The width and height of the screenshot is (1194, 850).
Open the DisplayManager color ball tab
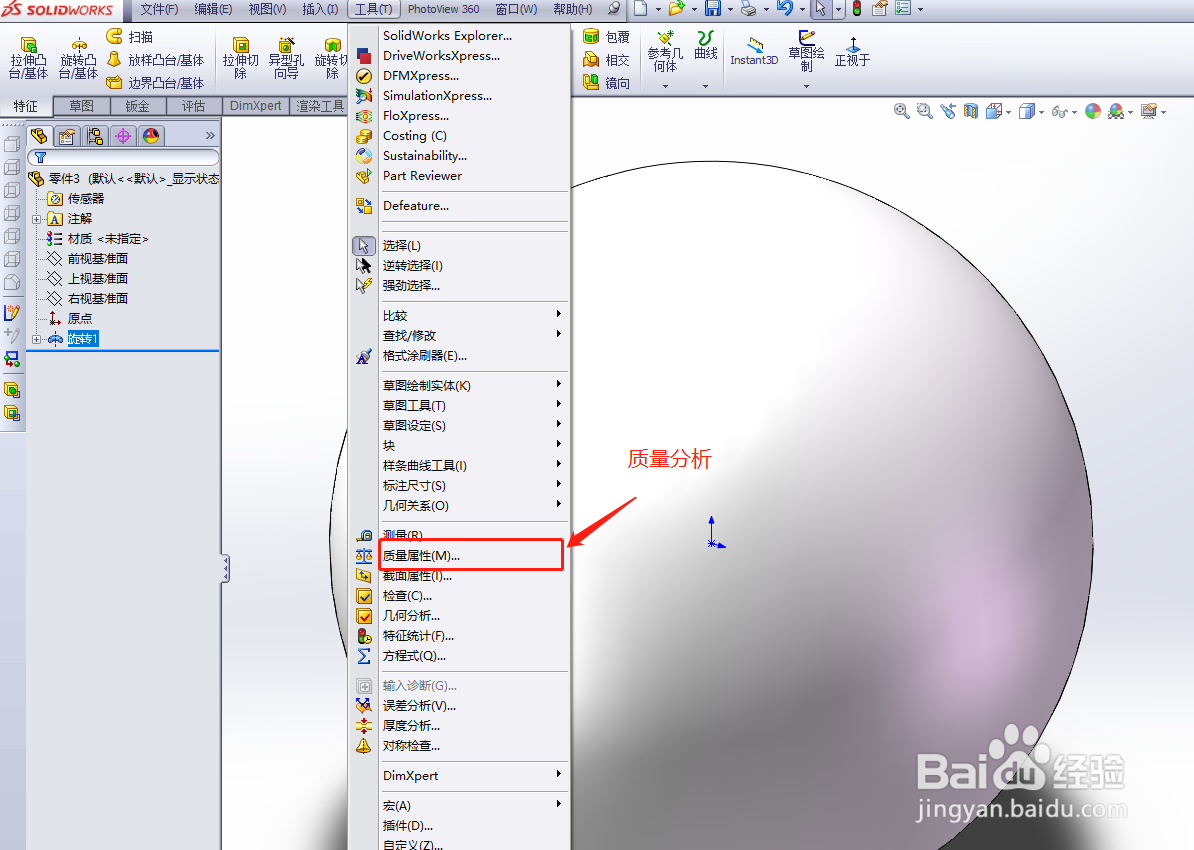point(151,136)
